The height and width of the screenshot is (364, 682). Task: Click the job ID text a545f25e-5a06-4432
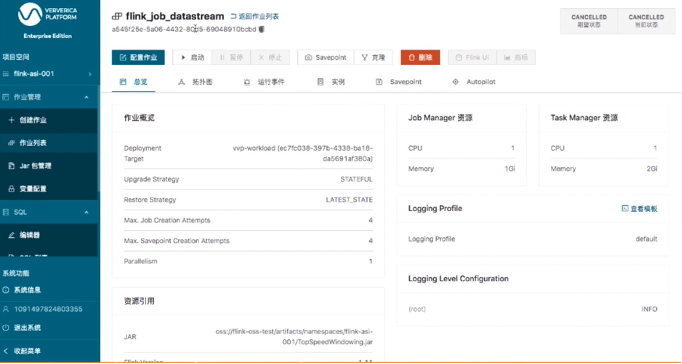coord(184,30)
